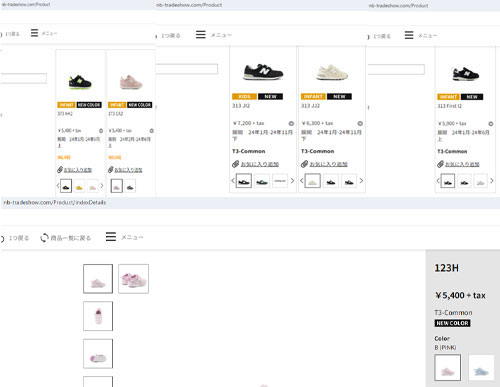
Task: Click the info circle beside the ¥7,200 + tax price
Action: click(291, 123)
